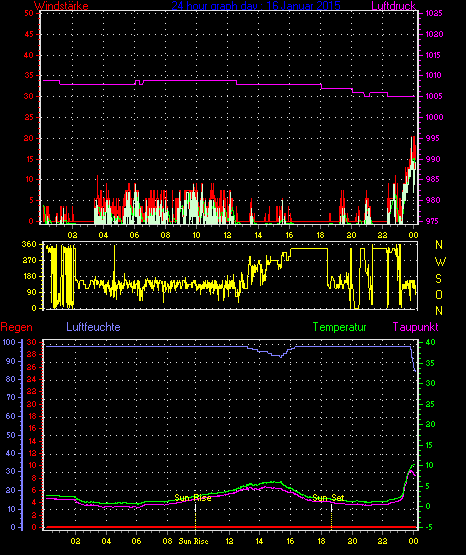Click the red 40 wind speed axis value
Viewport: 466px width, 555px height.
tap(29, 55)
